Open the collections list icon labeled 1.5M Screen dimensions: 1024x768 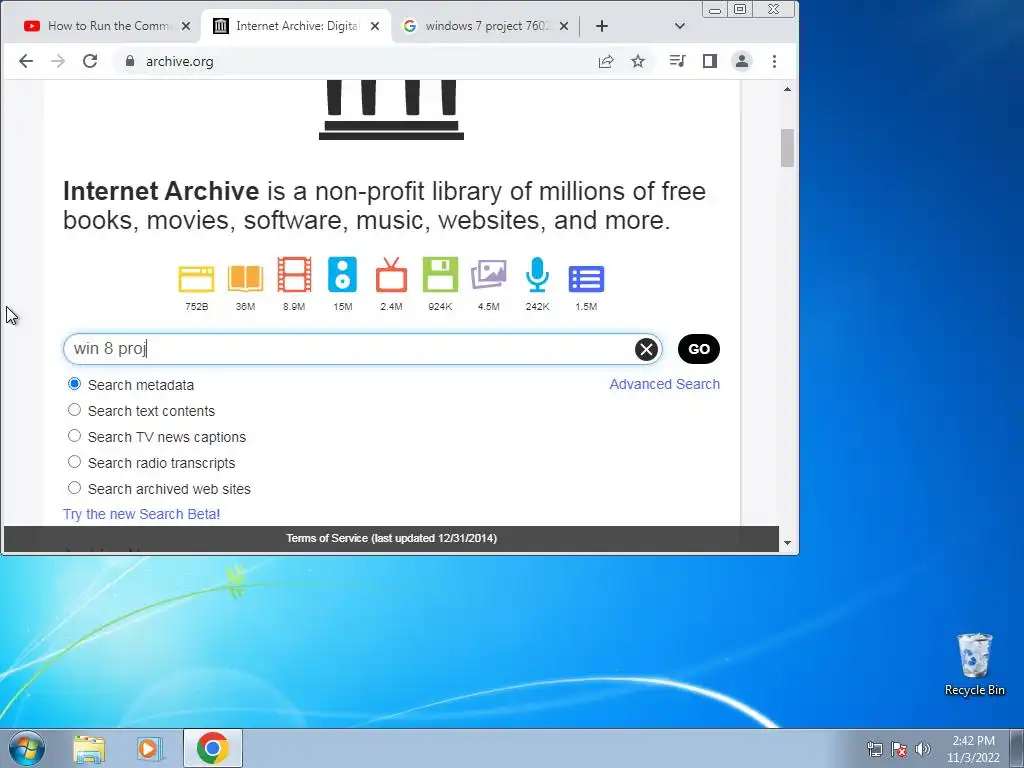[586, 278]
